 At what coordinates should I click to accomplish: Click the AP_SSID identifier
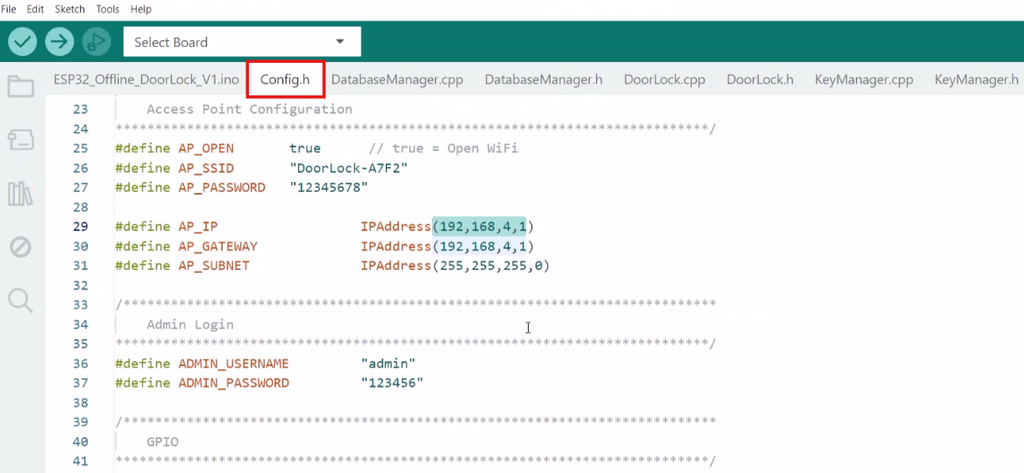206,168
